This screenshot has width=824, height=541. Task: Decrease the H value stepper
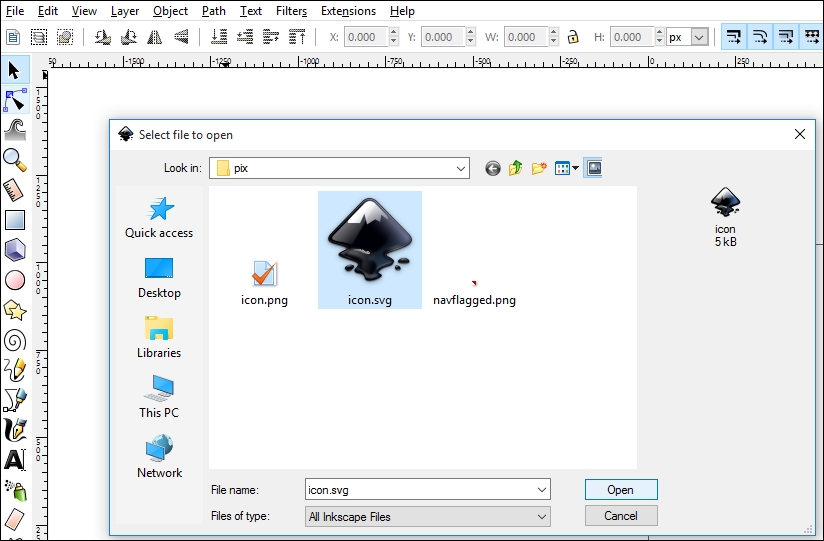click(x=660, y=42)
